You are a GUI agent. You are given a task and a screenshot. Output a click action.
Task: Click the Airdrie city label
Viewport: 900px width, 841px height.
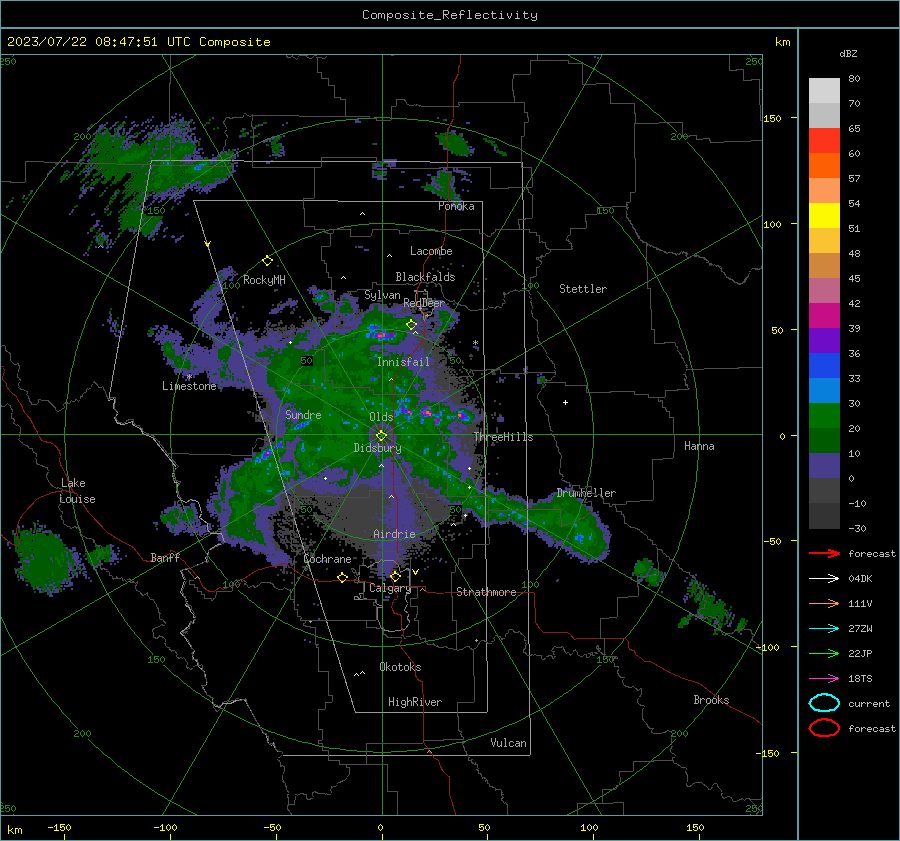[394, 534]
